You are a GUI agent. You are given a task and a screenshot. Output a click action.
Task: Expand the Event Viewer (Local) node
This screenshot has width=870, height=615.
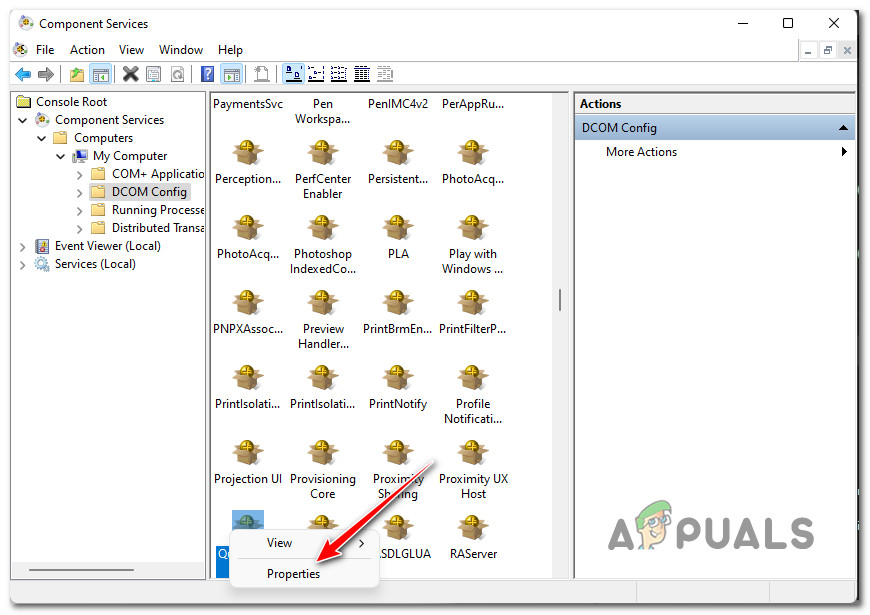click(x=23, y=246)
